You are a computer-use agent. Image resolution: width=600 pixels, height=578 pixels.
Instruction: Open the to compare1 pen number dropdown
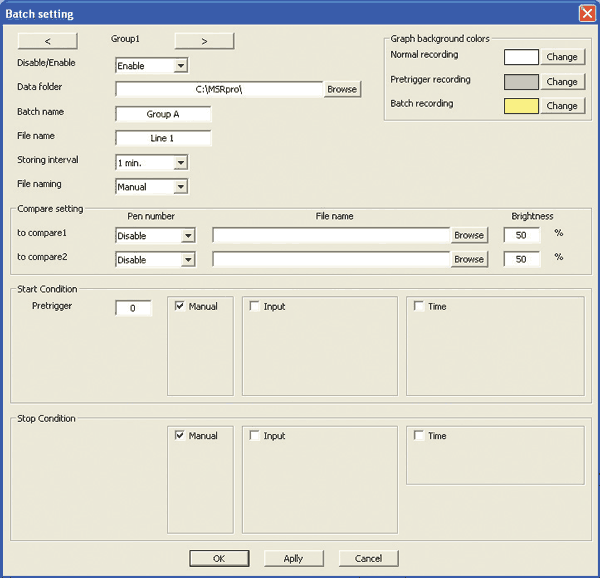coord(187,236)
